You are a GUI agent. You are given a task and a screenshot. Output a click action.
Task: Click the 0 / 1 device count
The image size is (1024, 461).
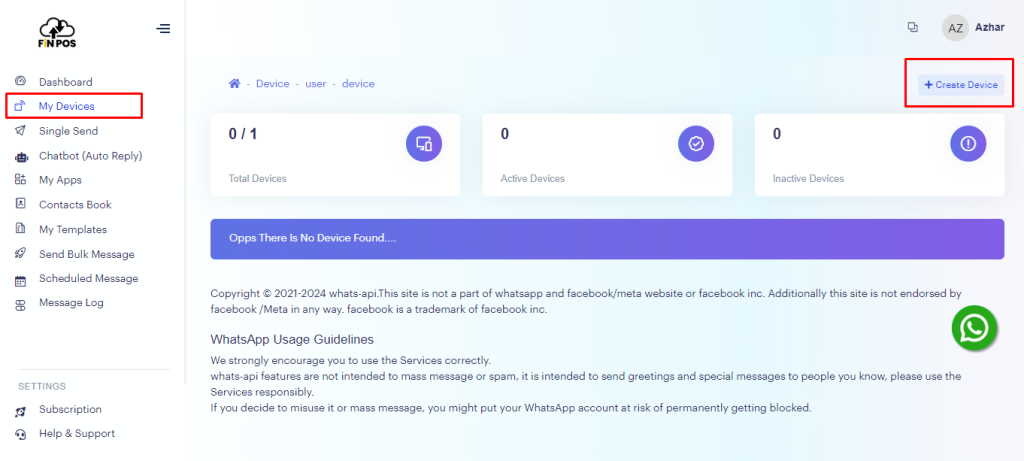[x=242, y=135]
